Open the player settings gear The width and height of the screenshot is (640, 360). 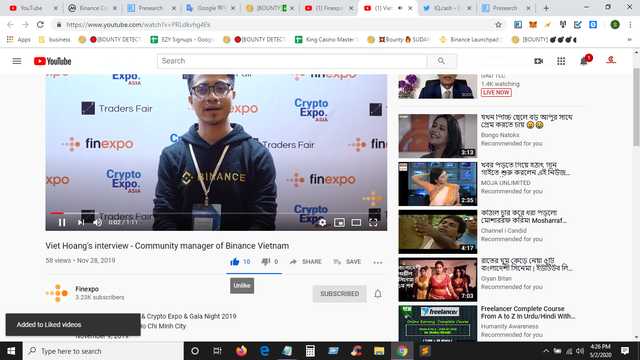322,222
